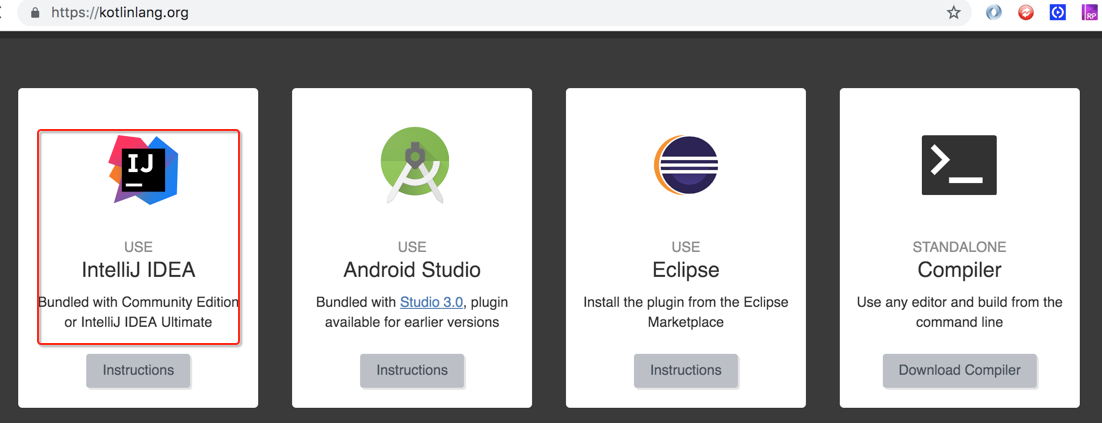Open the purple RP extension icon

tap(1090, 13)
